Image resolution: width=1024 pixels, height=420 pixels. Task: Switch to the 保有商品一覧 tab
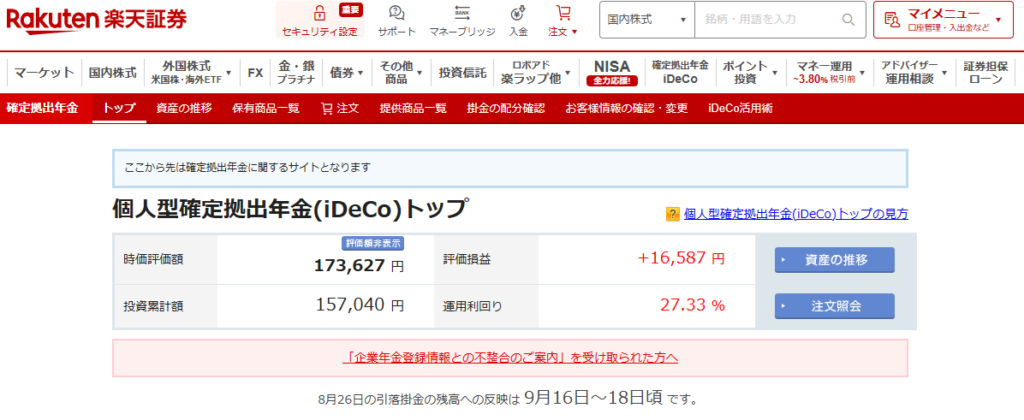point(265,108)
